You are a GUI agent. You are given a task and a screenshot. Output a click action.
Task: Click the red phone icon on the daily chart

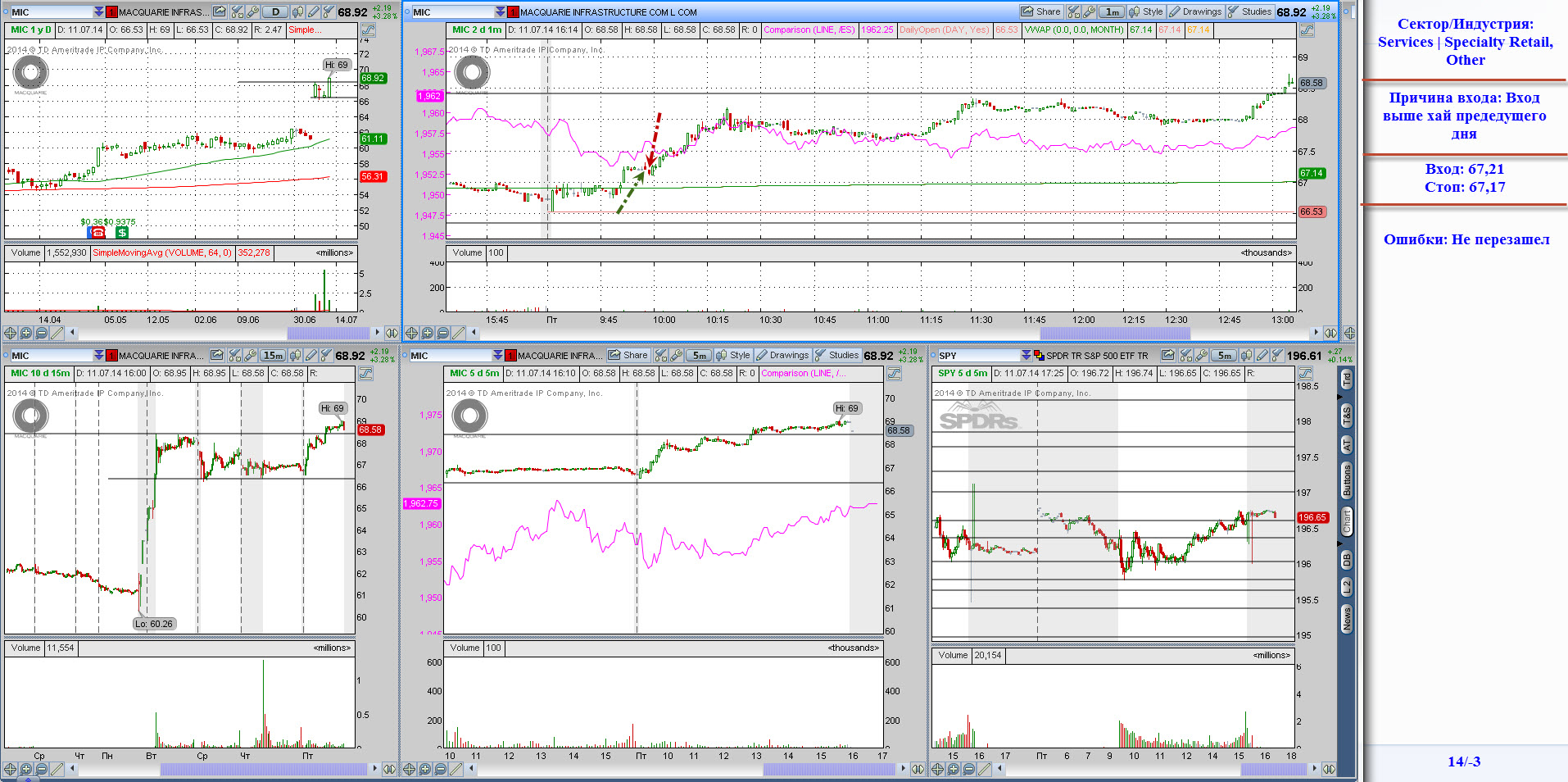pyautogui.click(x=97, y=233)
